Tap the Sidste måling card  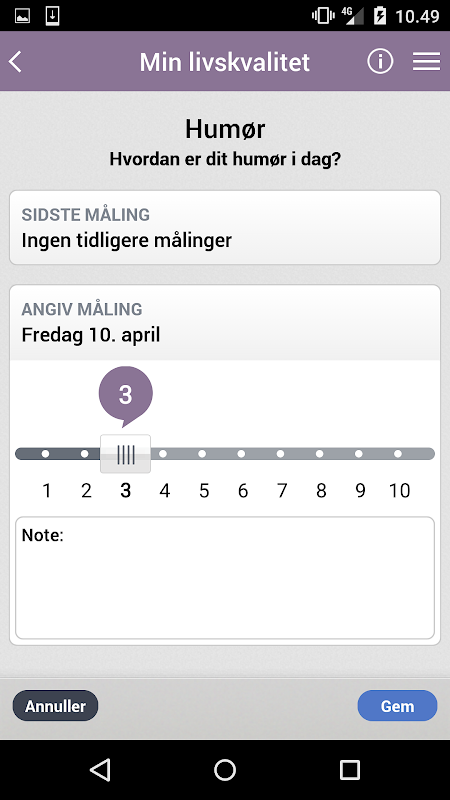click(225, 228)
